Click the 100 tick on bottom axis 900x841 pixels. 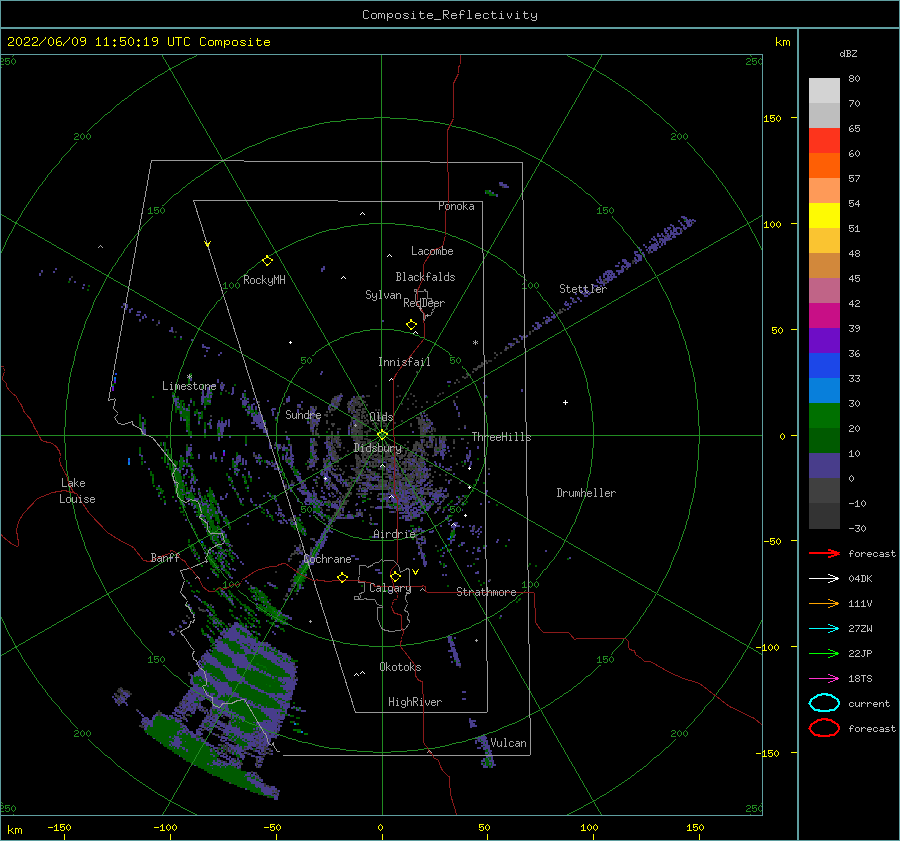point(589,827)
